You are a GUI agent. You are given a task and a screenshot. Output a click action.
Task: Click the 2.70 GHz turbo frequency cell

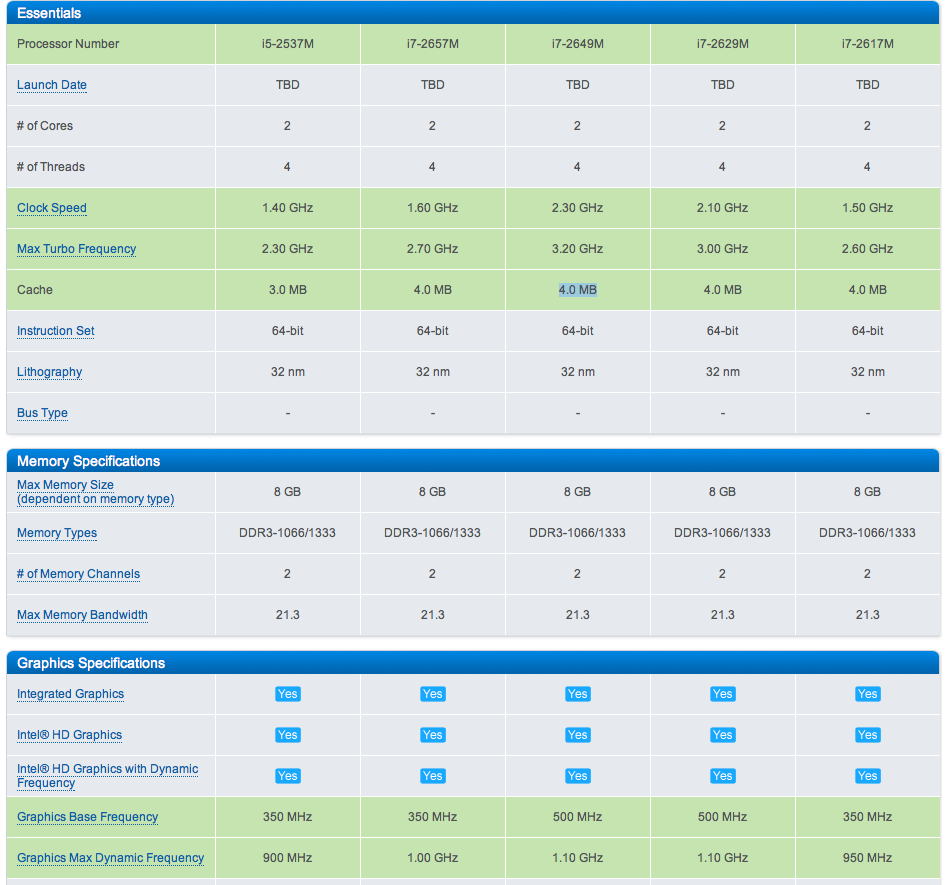point(433,249)
